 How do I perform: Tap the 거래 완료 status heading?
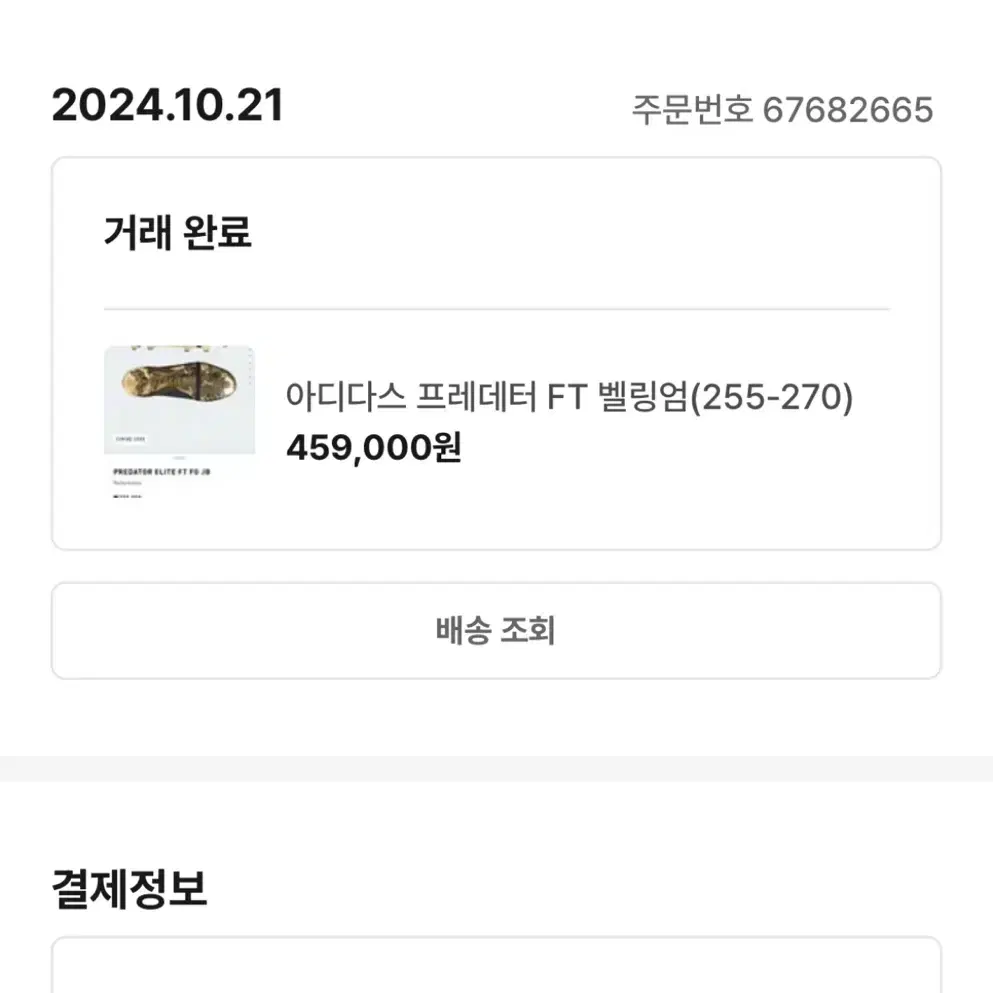[x=178, y=232]
